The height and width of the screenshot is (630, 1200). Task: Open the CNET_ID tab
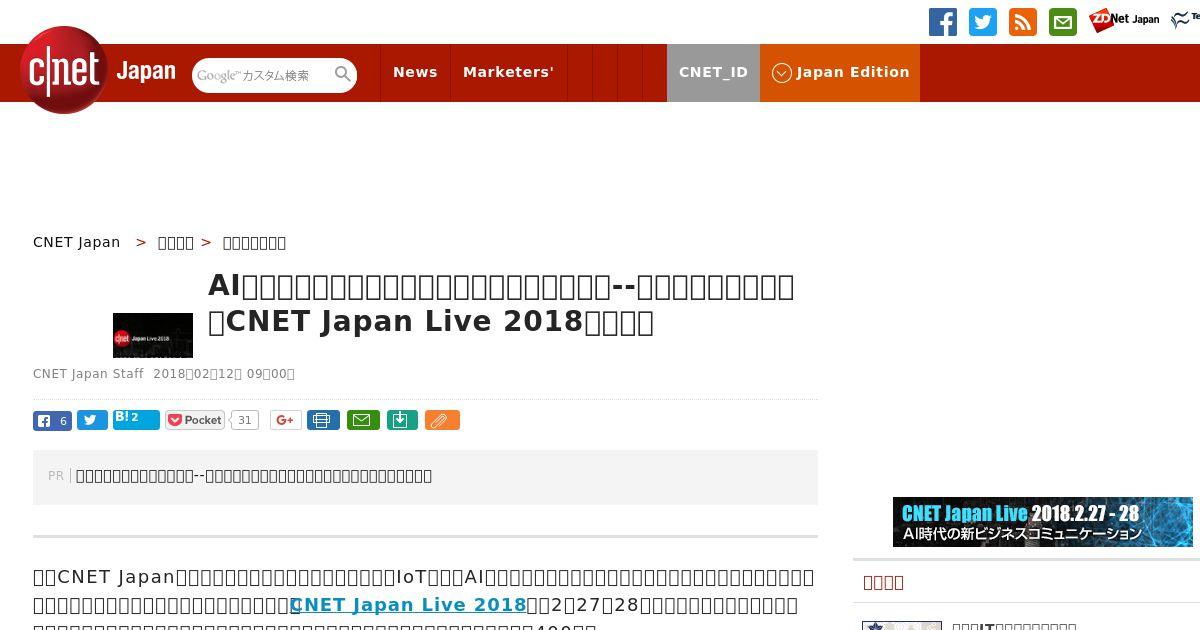tap(713, 72)
